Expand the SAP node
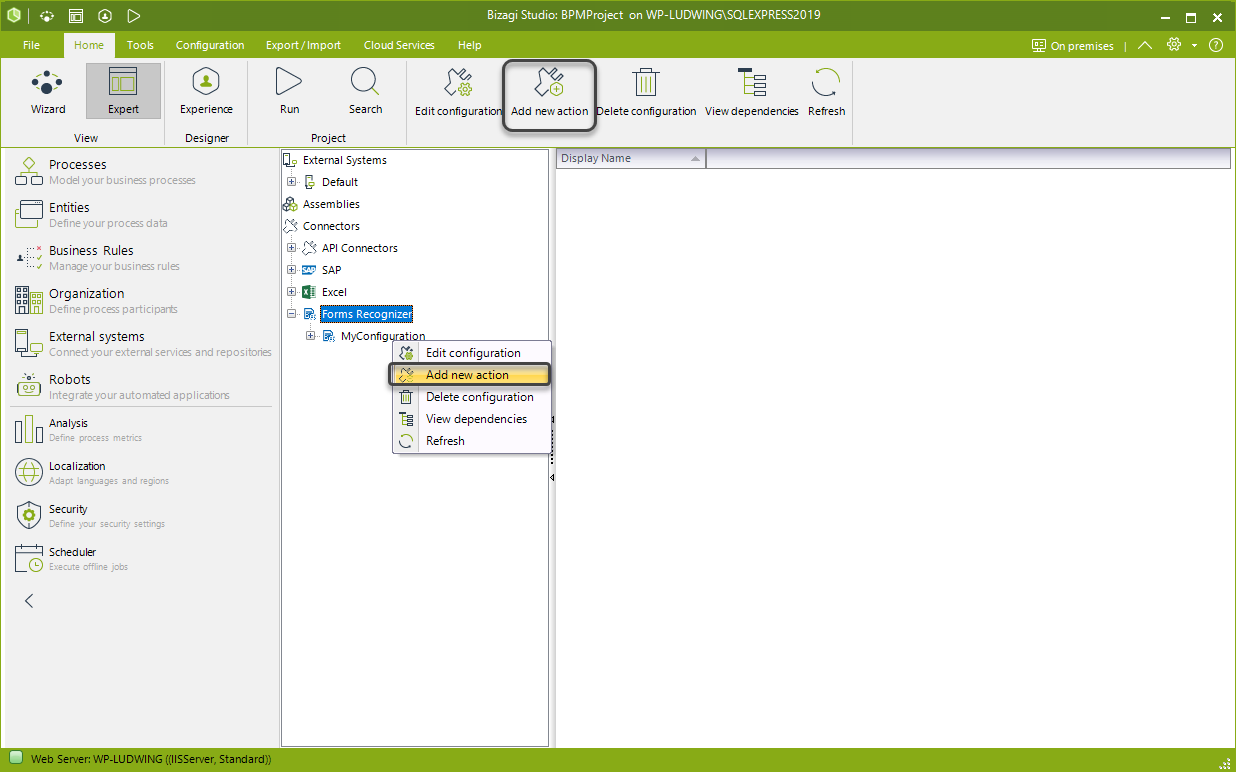 point(291,270)
